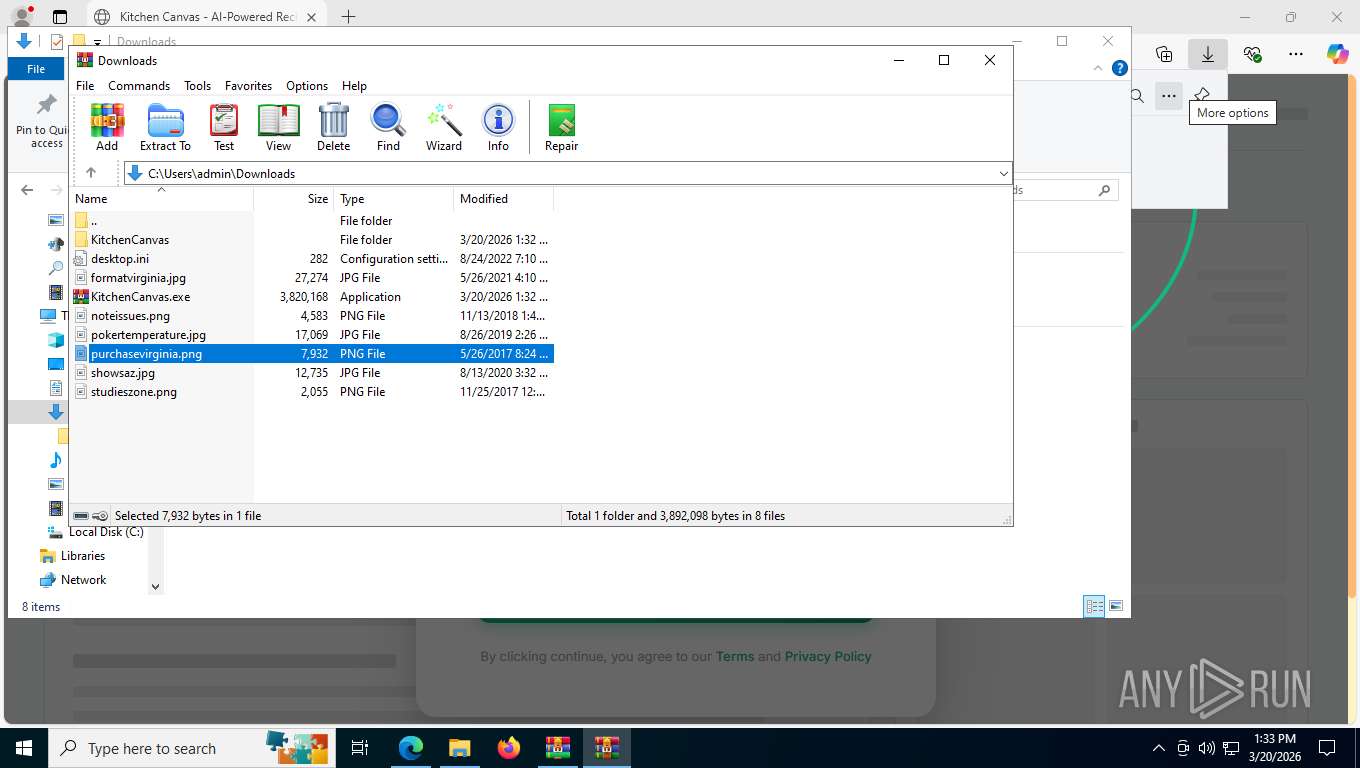Click the up one level arrow in WinRAR
This screenshot has height=768, width=1360.
91,173
